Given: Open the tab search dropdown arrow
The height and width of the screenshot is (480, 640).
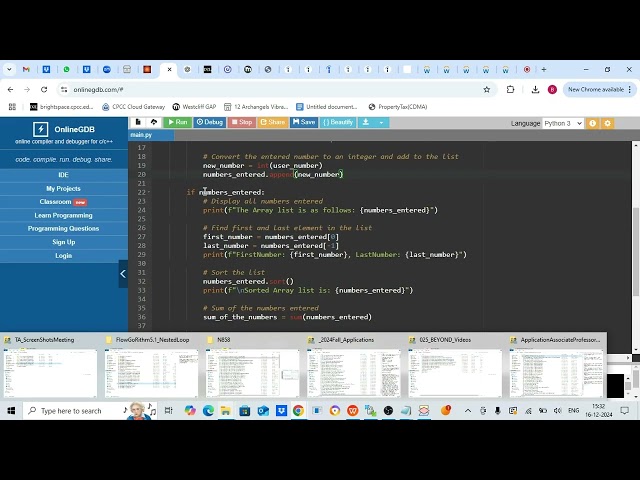Looking at the screenshot, I should (9, 69).
